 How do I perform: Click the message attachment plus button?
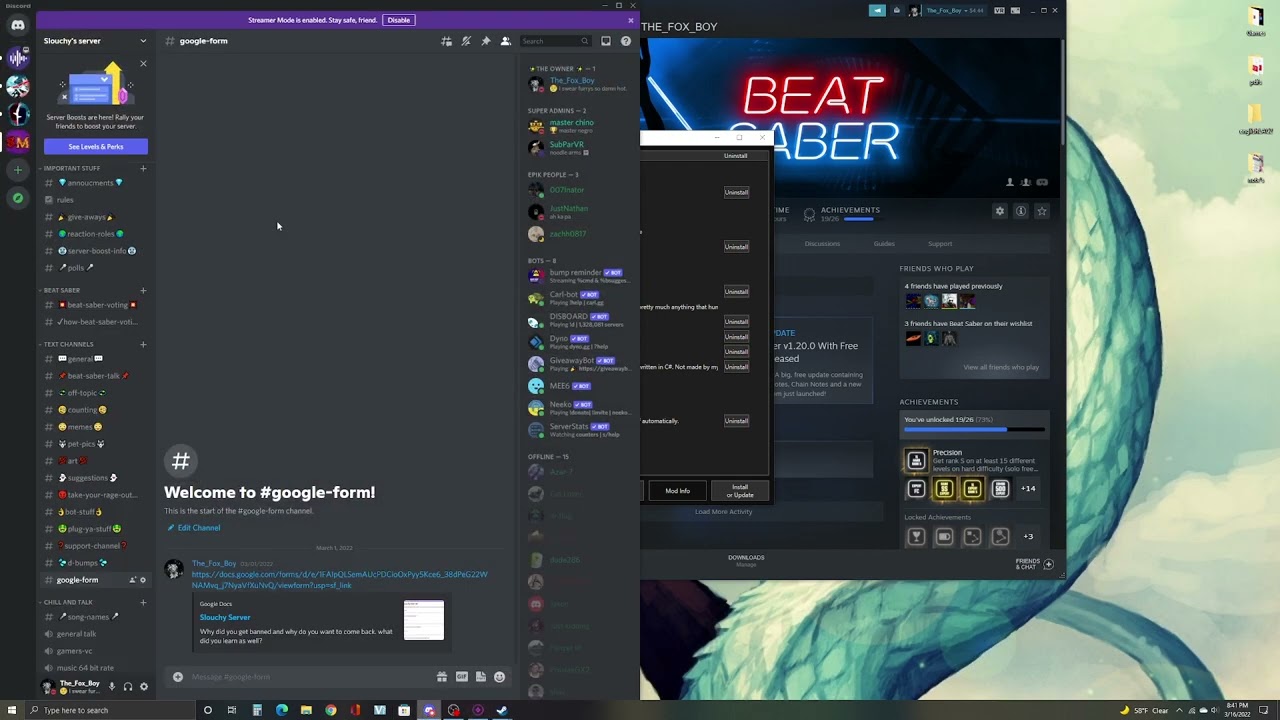tap(178, 677)
